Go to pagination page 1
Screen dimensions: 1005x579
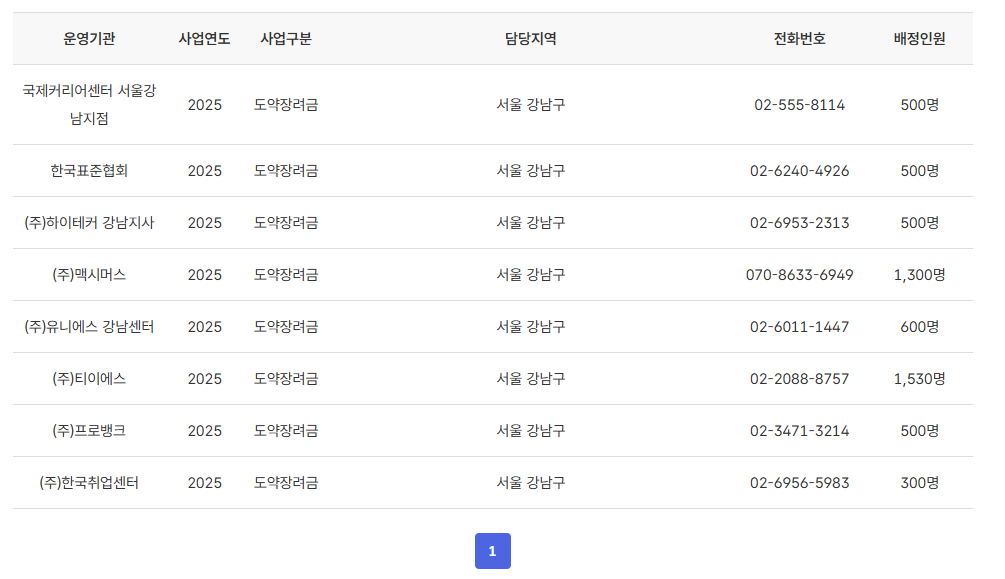pyautogui.click(x=492, y=551)
